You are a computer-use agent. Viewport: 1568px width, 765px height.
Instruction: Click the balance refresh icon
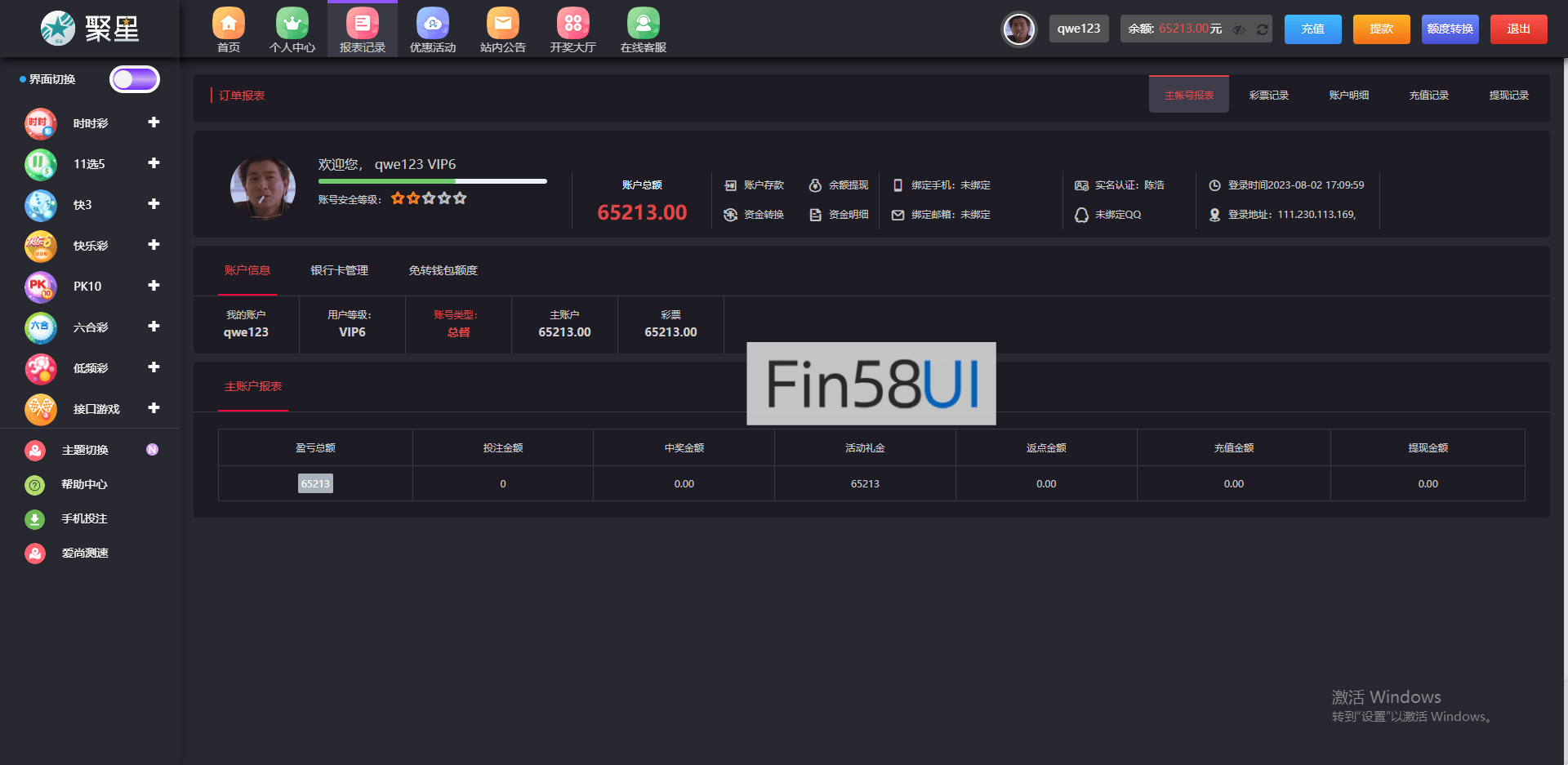click(1262, 29)
